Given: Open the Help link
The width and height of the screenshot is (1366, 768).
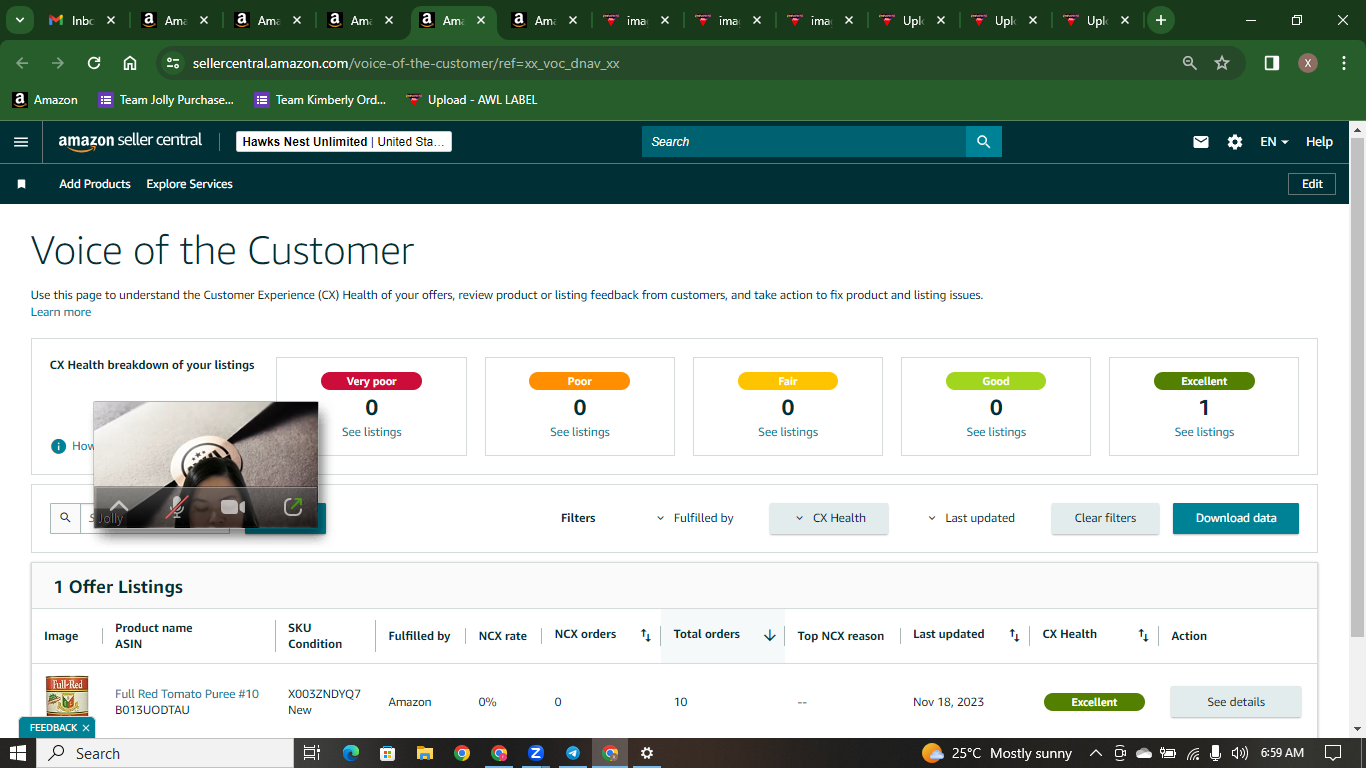Looking at the screenshot, I should point(1319,142).
